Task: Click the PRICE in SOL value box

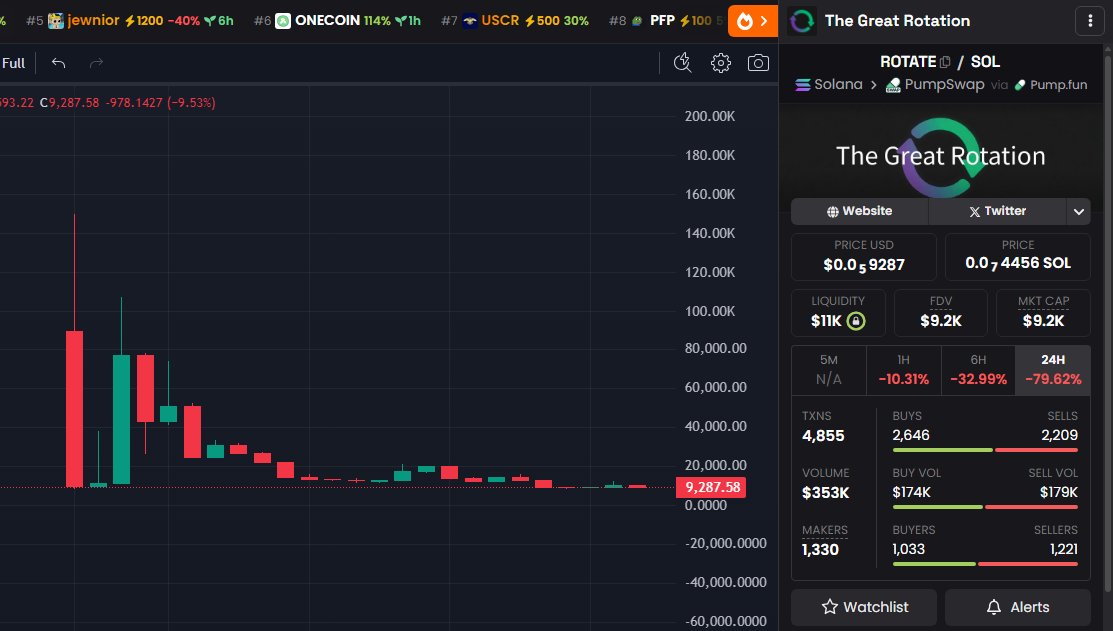Action: (1017, 257)
